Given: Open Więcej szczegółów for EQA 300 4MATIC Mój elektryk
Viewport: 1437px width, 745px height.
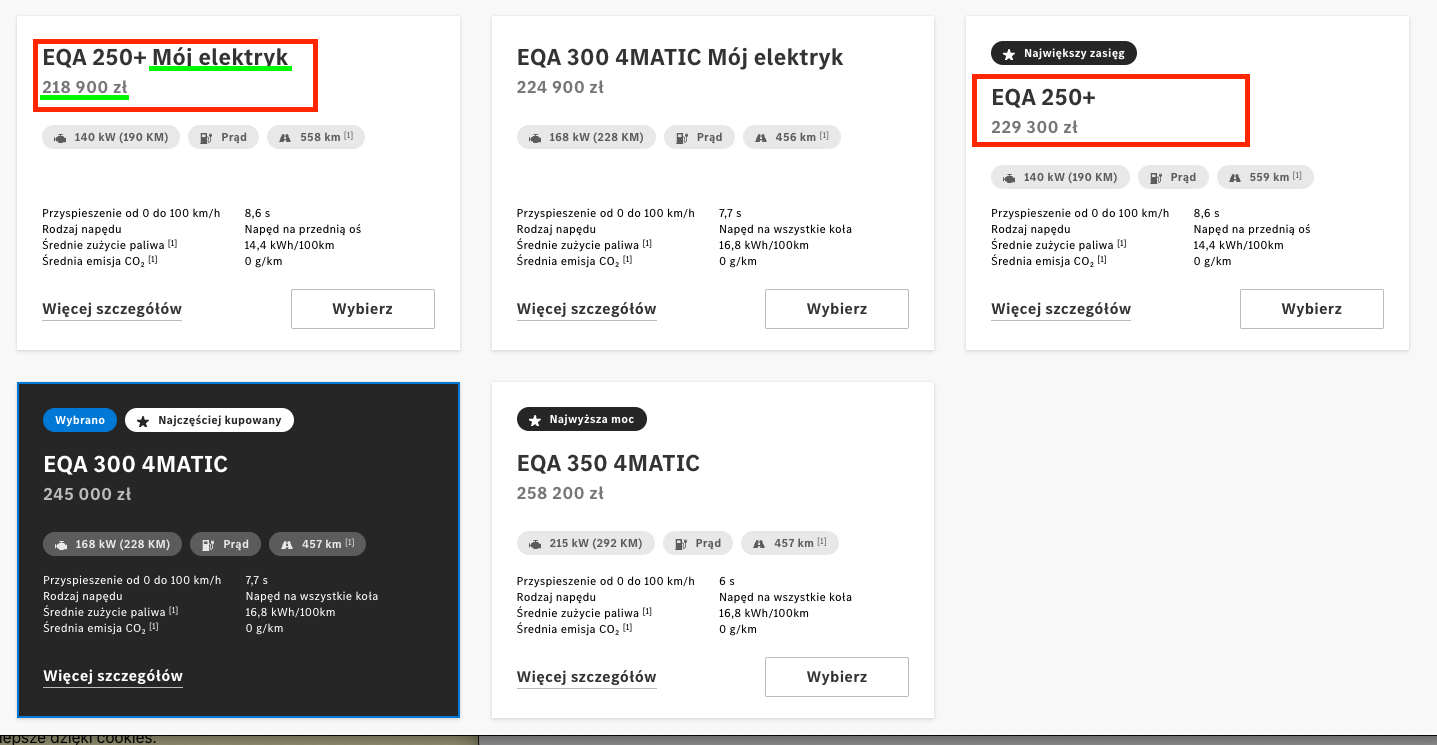Looking at the screenshot, I should click(x=587, y=309).
